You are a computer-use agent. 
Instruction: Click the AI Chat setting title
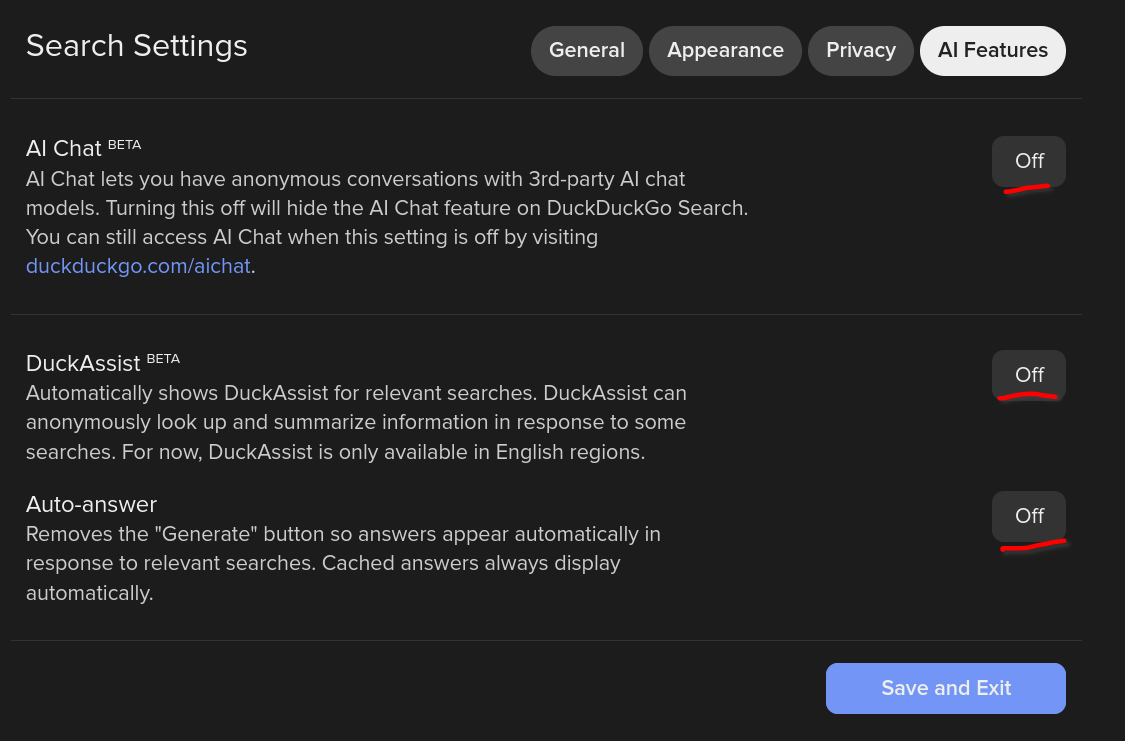64,148
